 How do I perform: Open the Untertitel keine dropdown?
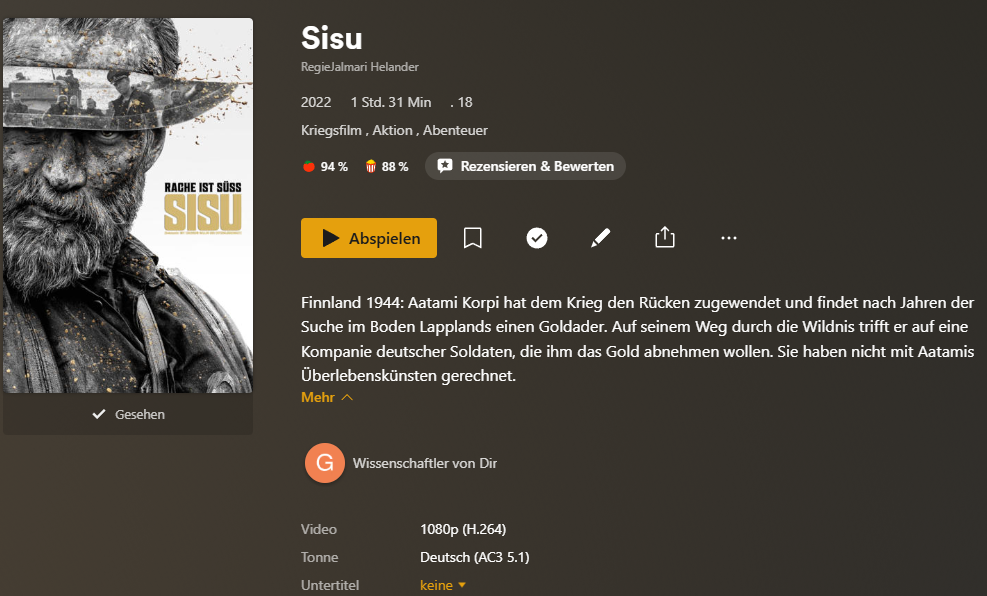coord(443,585)
